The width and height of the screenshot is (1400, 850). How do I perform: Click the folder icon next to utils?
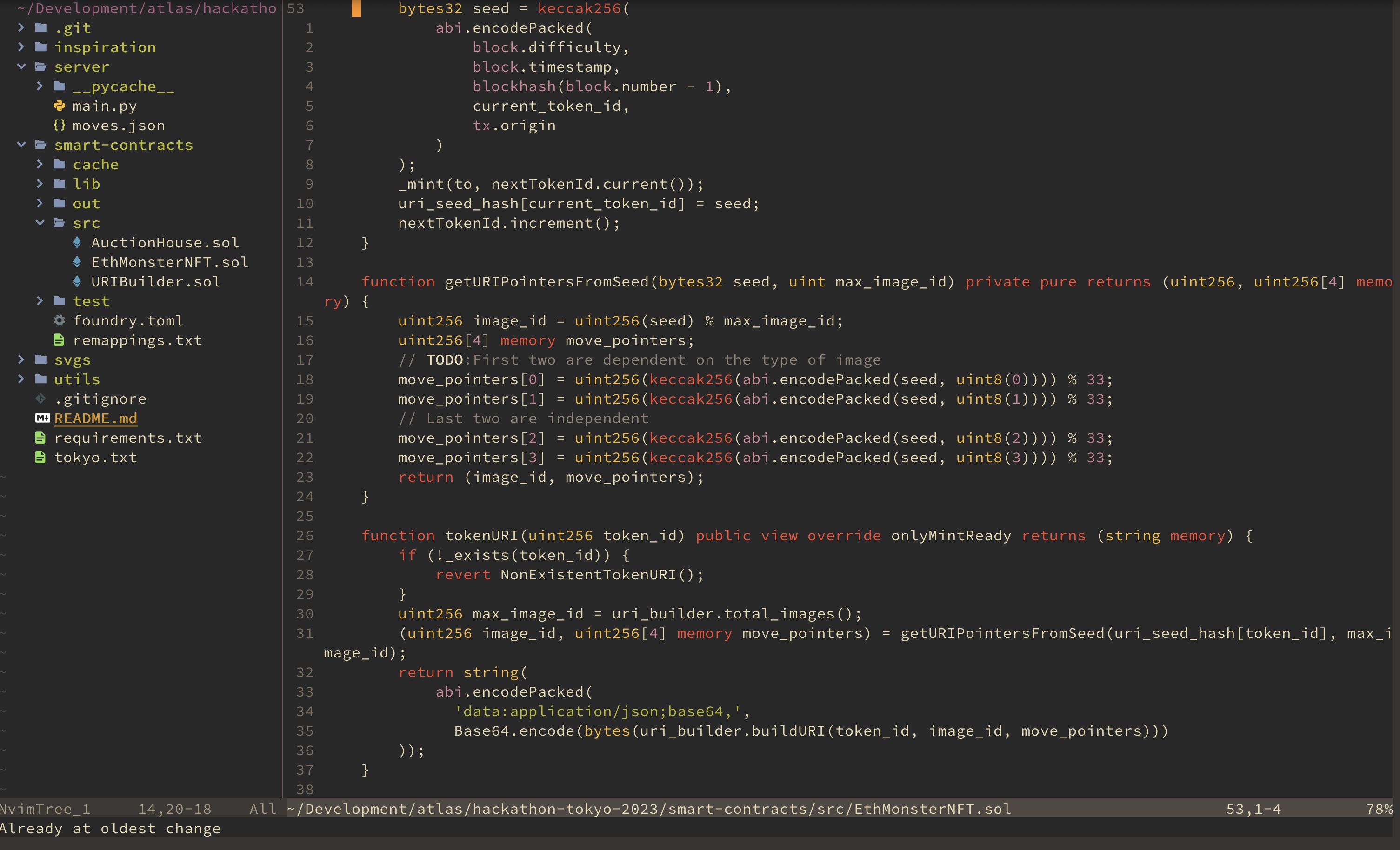pos(41,379)
